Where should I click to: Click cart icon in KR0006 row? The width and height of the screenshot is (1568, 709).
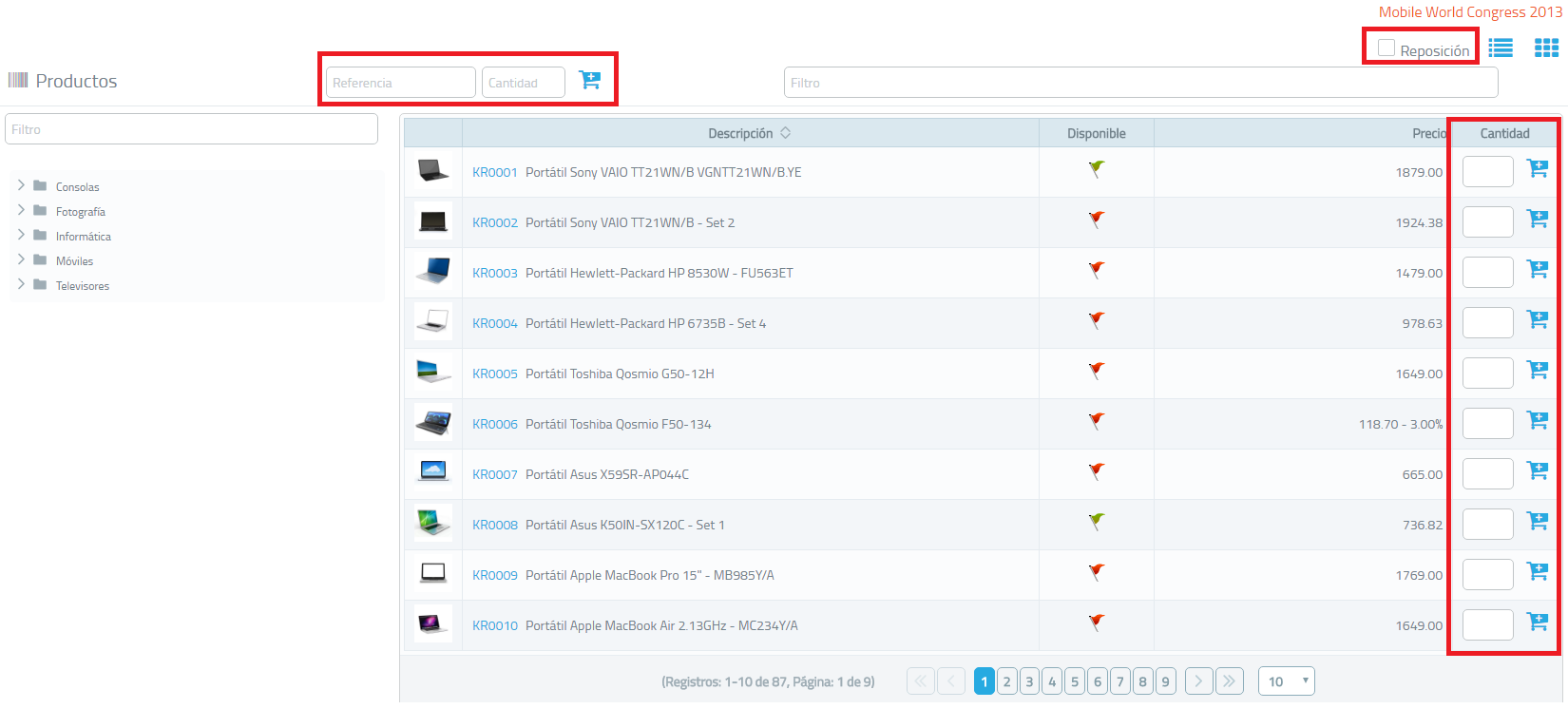tap(1537, 420)
